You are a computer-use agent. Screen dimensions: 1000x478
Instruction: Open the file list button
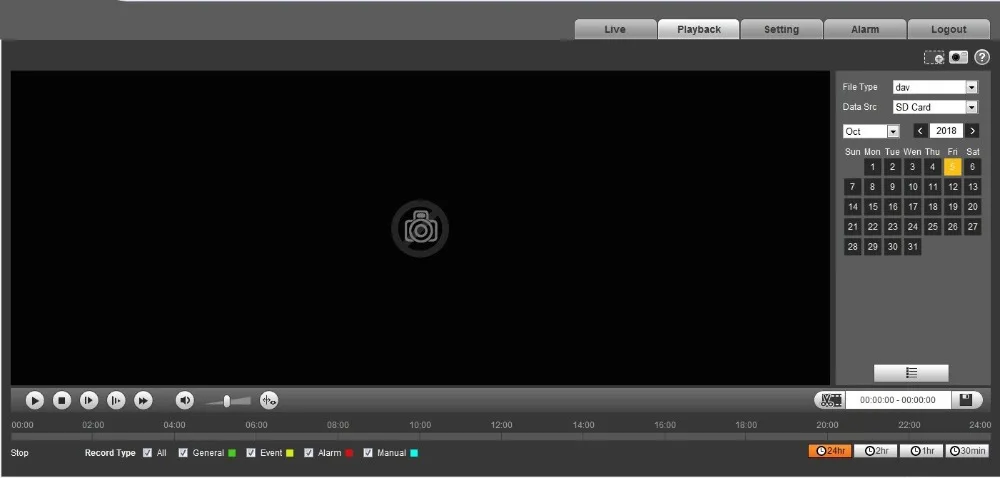[x=911, y=373]
